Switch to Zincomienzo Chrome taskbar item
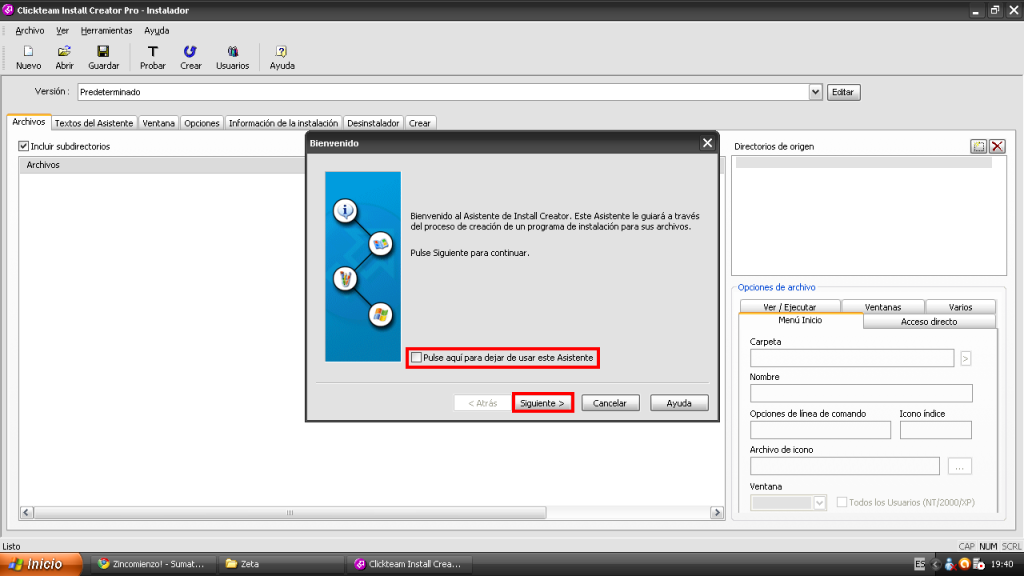 [152, 564]
